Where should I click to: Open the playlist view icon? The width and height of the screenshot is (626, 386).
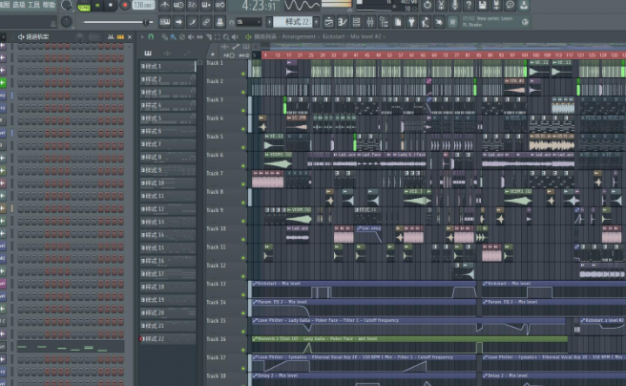(x=329, y=22)
